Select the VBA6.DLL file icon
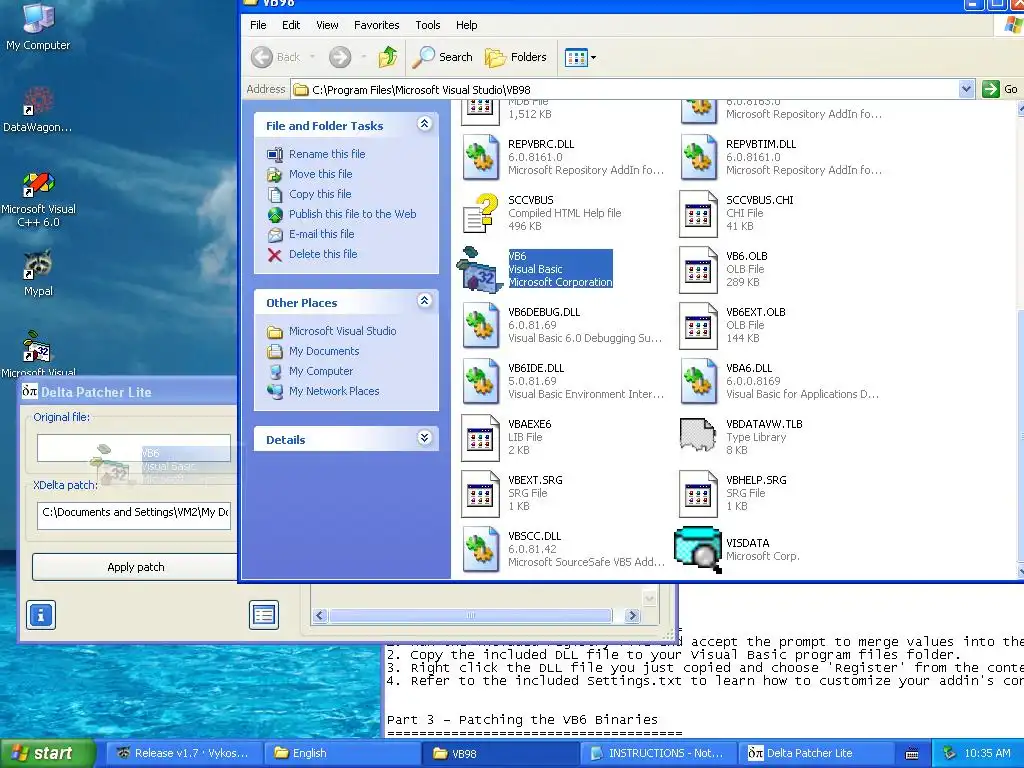 click(x=698, y=381)
